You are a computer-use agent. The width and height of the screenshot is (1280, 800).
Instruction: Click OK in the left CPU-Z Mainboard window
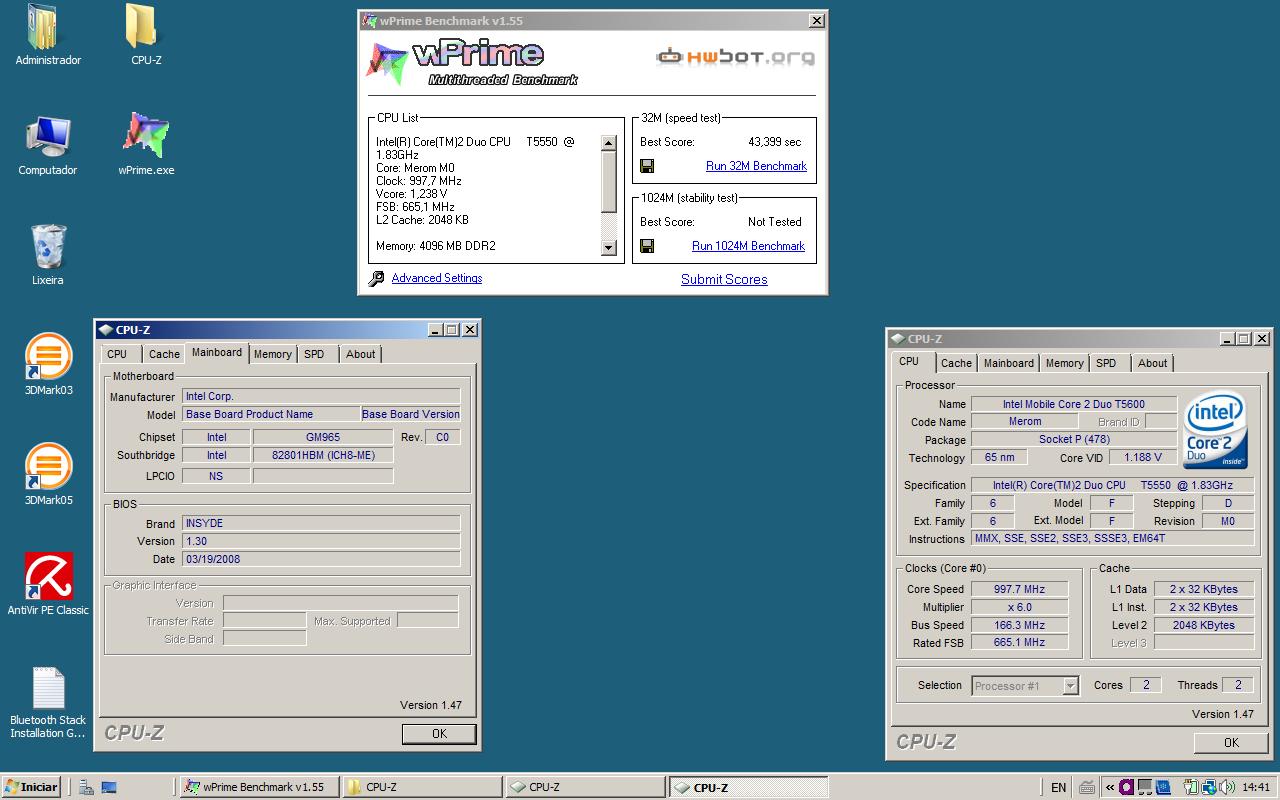coord(439,734)
